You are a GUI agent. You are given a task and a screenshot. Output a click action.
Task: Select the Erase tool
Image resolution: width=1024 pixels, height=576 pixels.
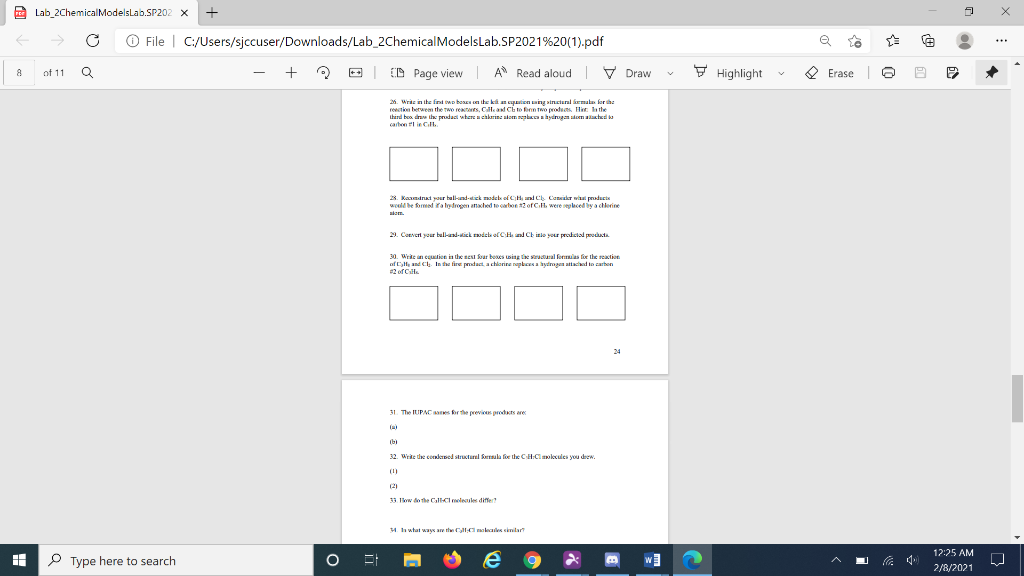tap(829, 72)
